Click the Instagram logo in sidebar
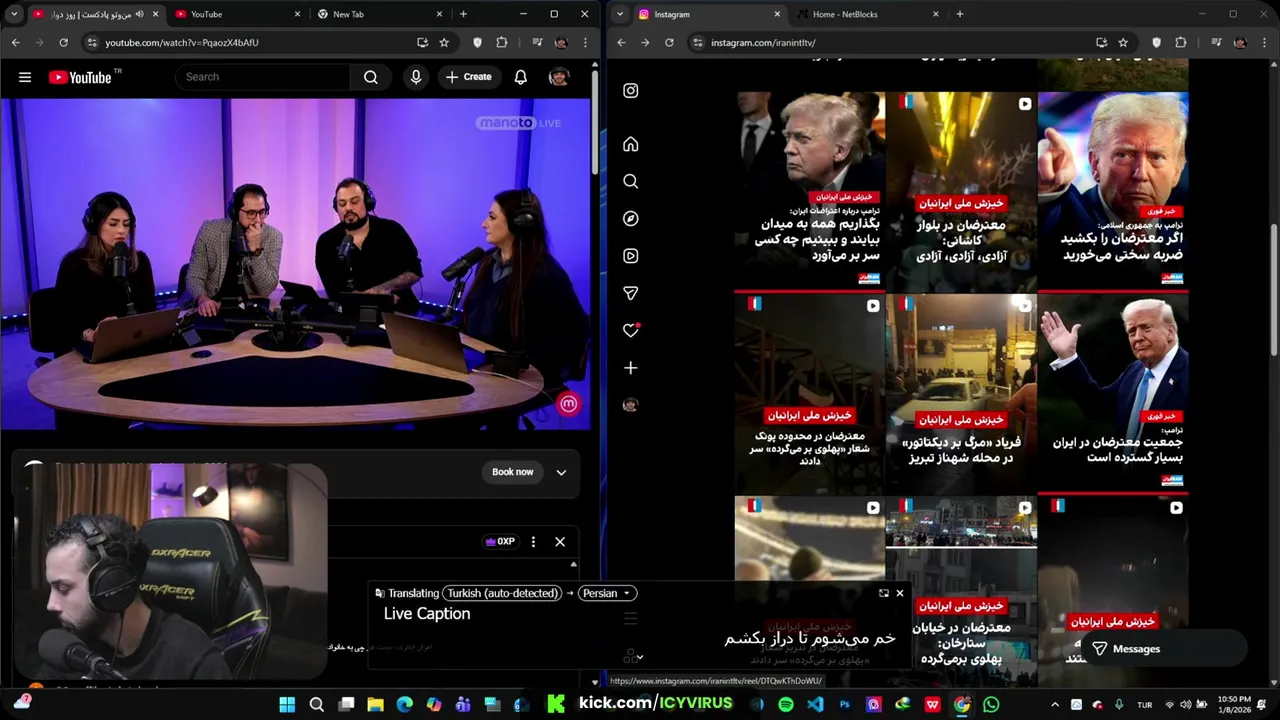 coord(631,91)
